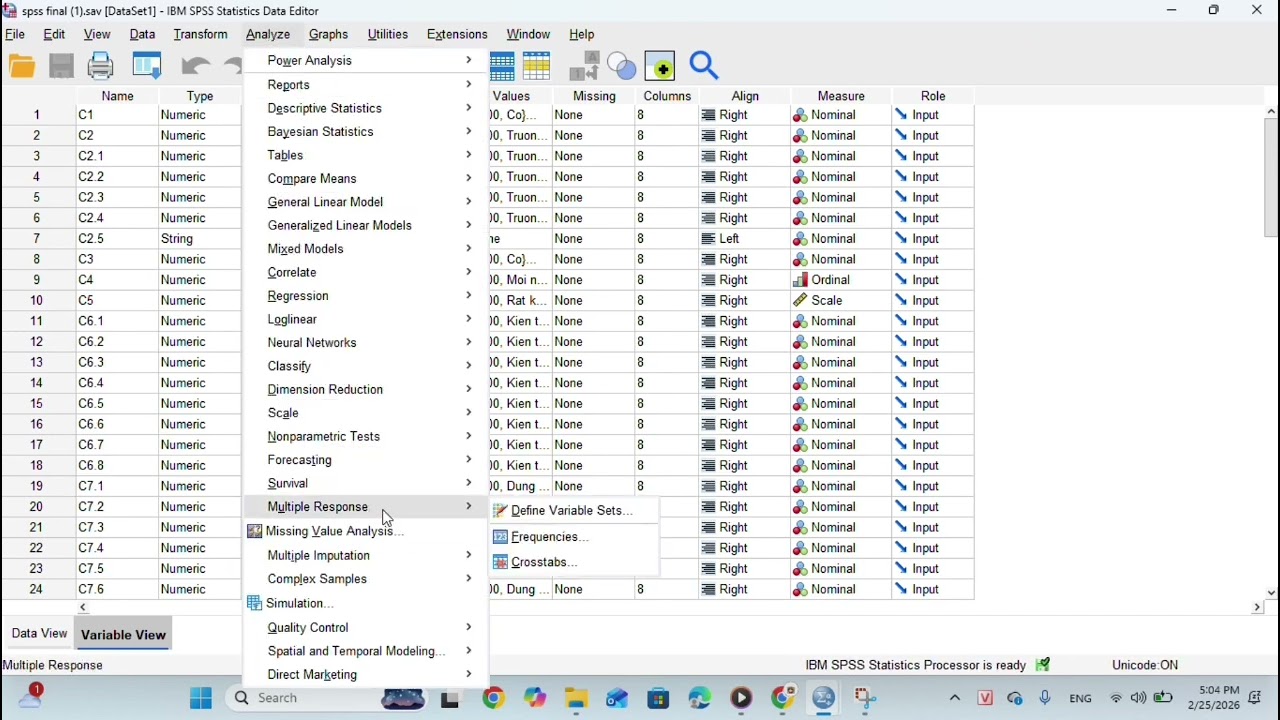The image size is (1280, 720).
Task: Expand the Bayesian Statistics submenu
Action: (x=366, y=132)
